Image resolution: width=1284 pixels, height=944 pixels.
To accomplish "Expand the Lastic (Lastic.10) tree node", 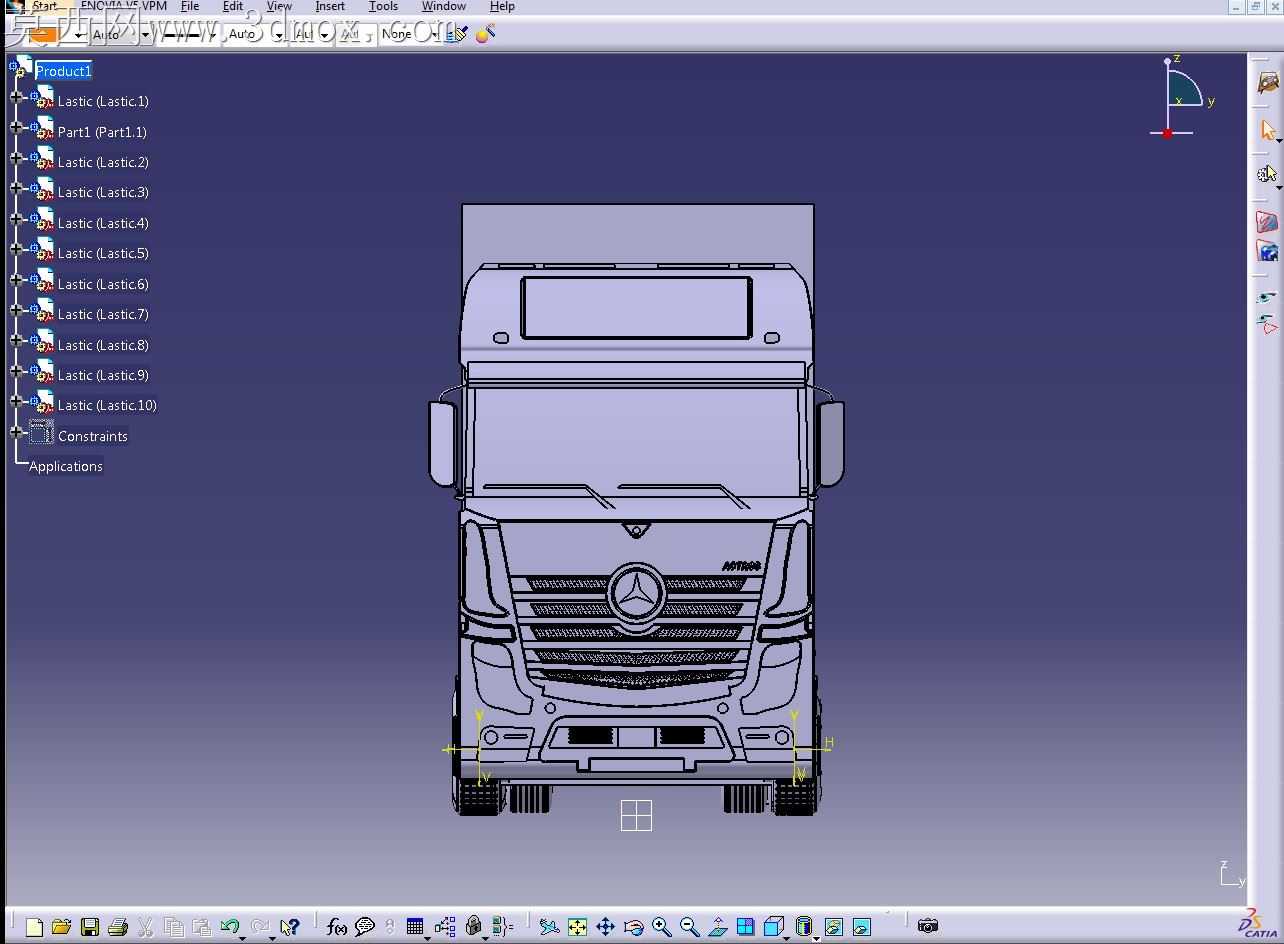I will 16,401.
